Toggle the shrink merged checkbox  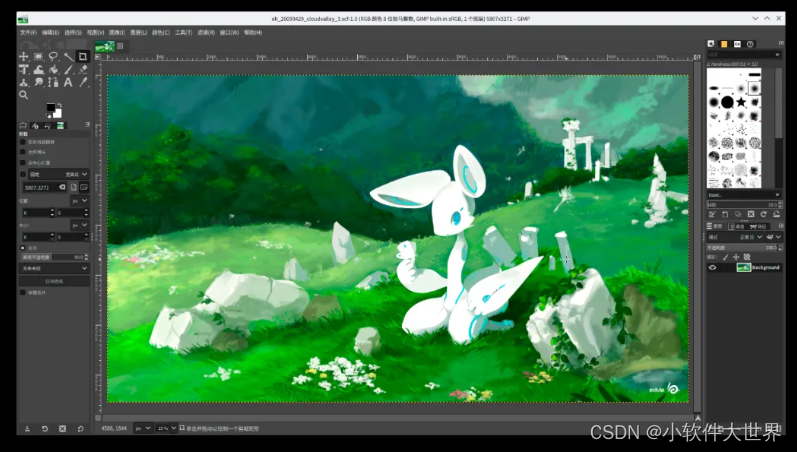[22, 292]
